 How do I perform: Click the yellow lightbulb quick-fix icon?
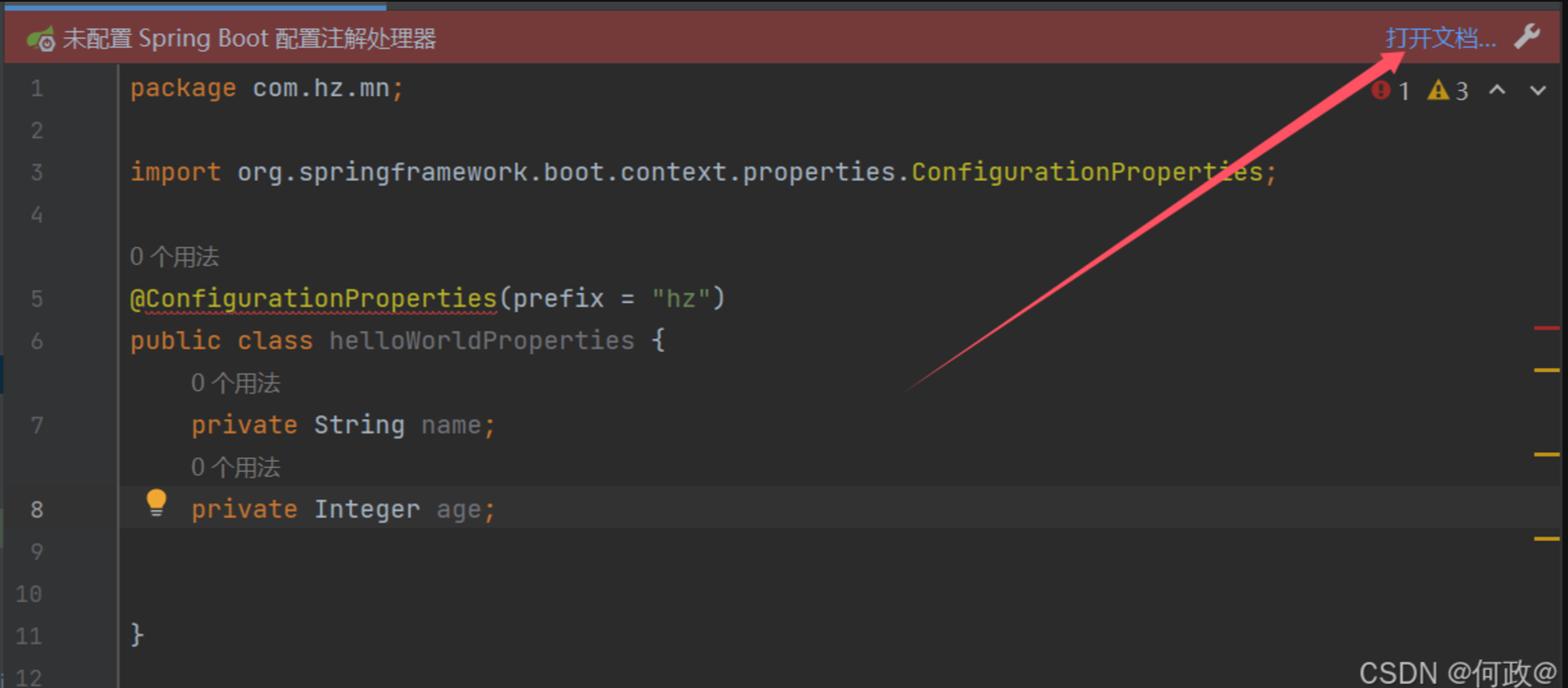click(x=157, y=503)
